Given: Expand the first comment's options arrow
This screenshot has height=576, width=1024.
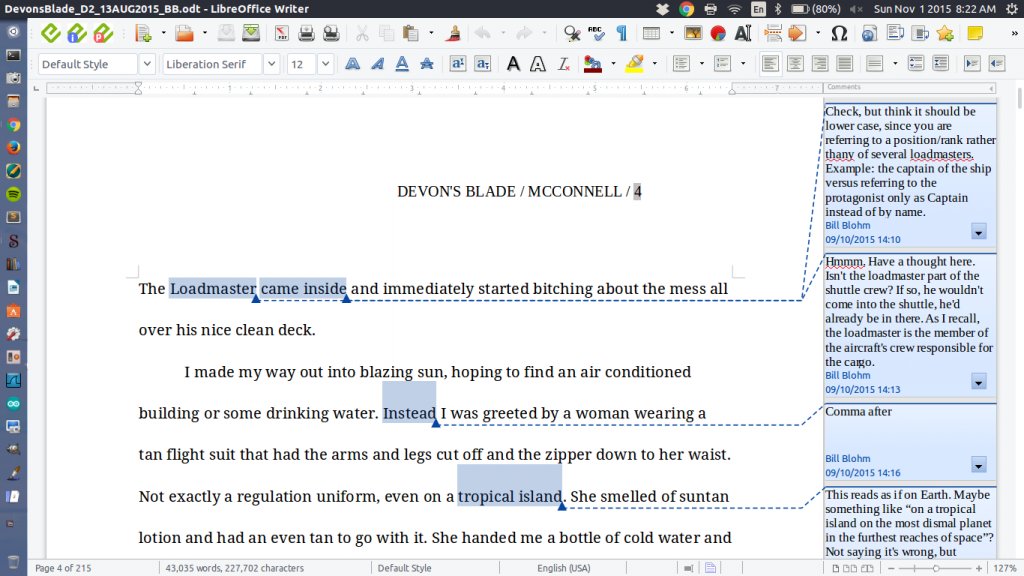Looking at the screenshot, I should click(978, 233).
